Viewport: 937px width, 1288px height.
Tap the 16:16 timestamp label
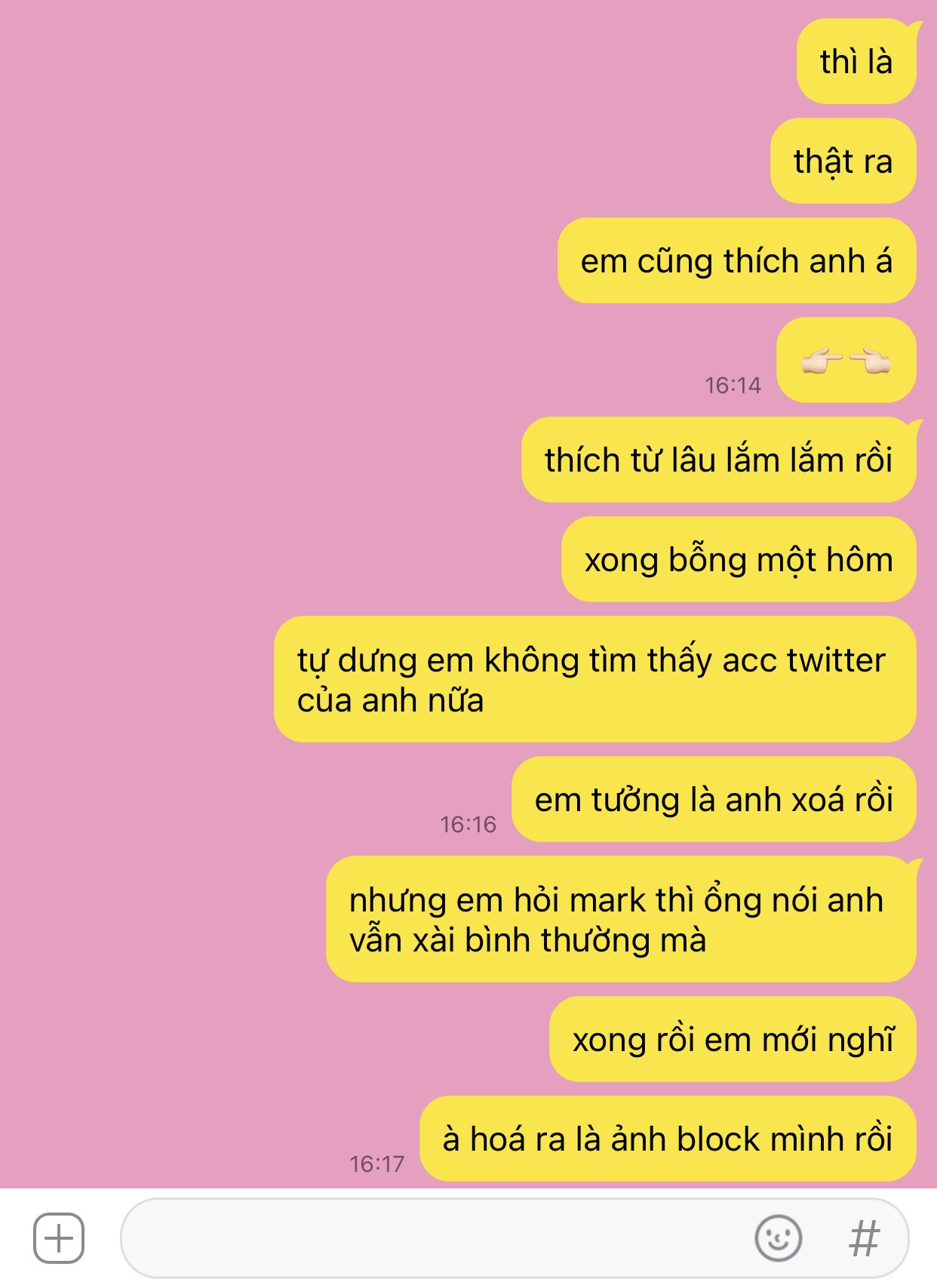click(x=468, y=825)
